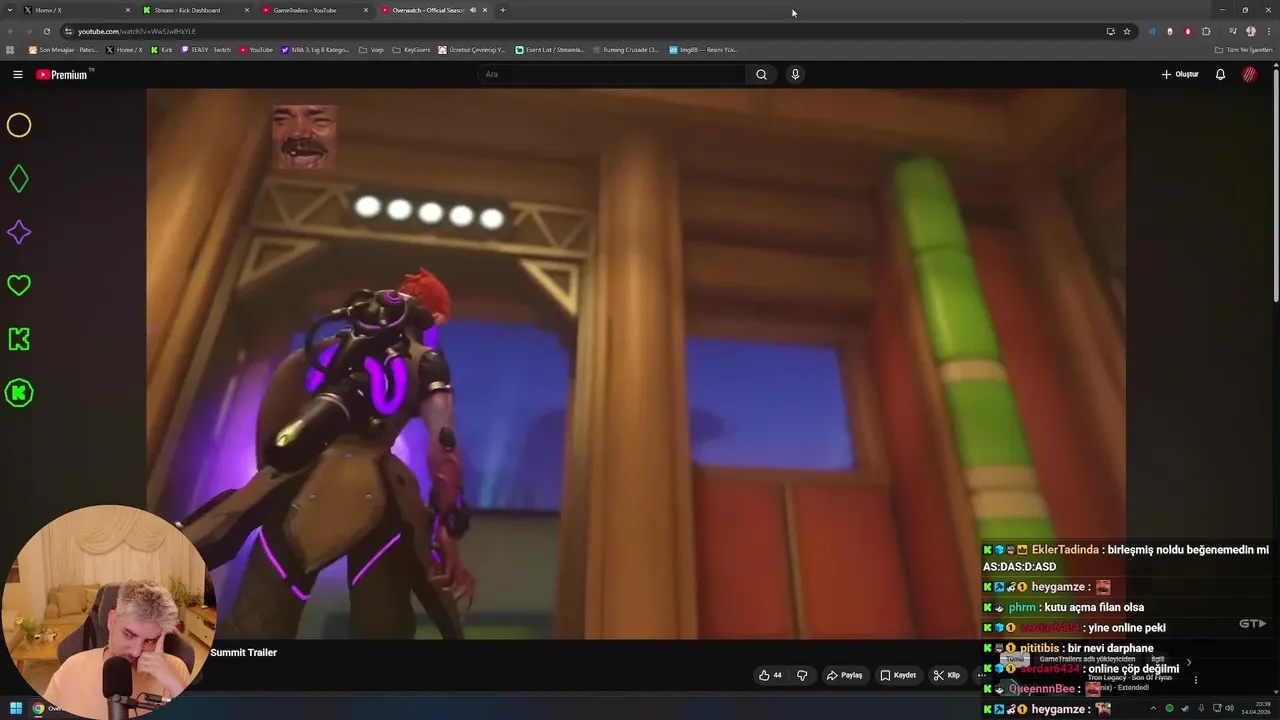Open Chrome extensions puzzle icon
Viewport: 1280px width, 720px height.
point(1206,31)
